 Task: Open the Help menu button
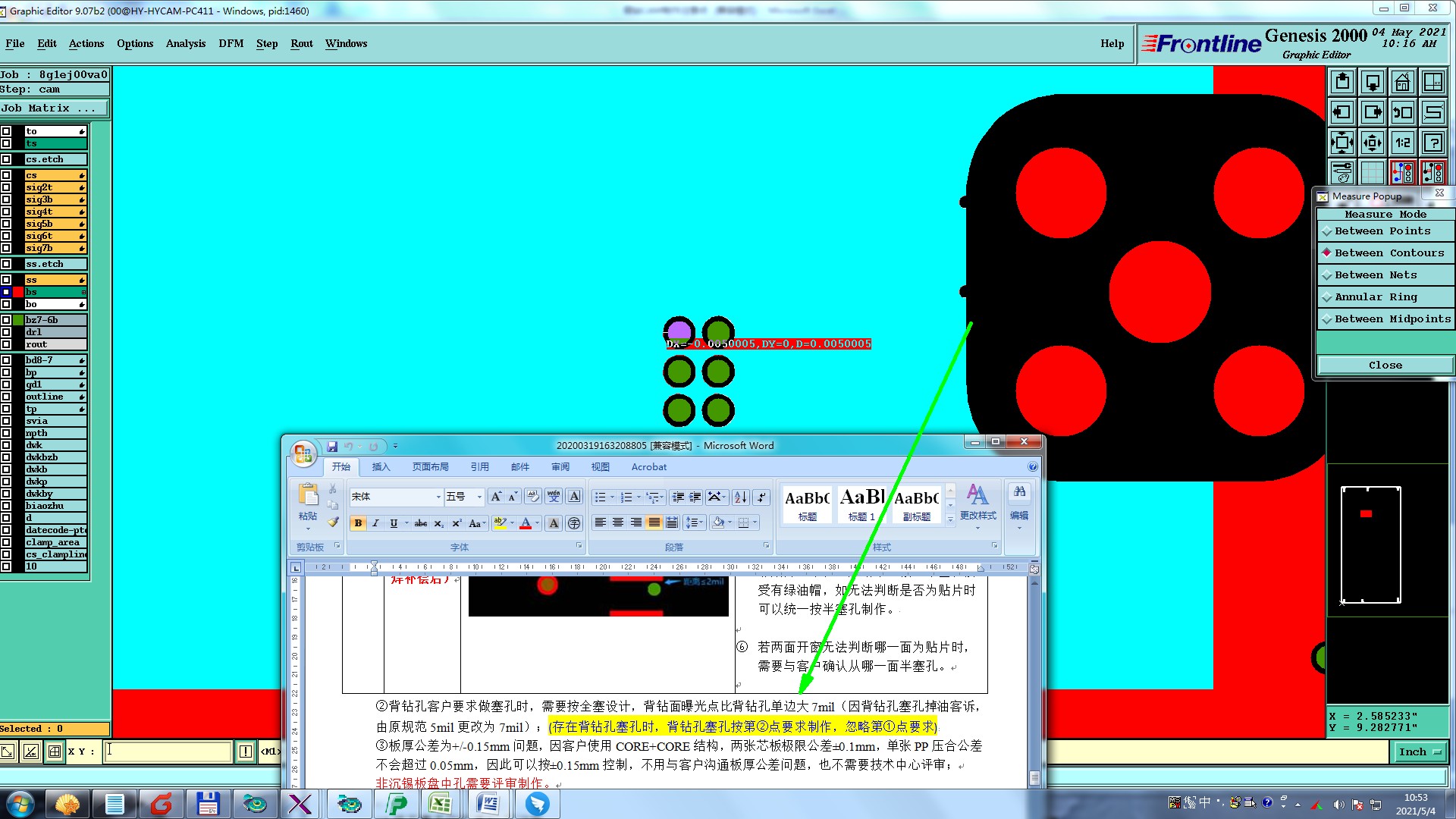click(x=1112, y=43)
